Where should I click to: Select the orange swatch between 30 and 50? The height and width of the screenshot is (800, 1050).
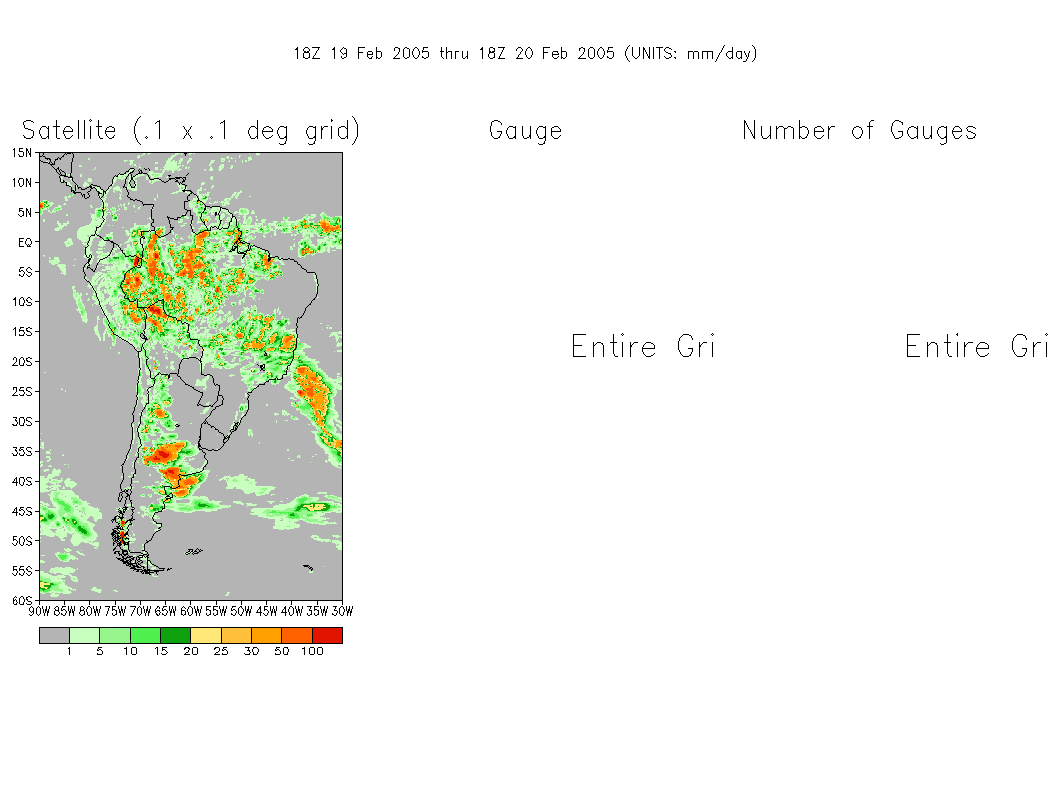(x=267, y=635)
